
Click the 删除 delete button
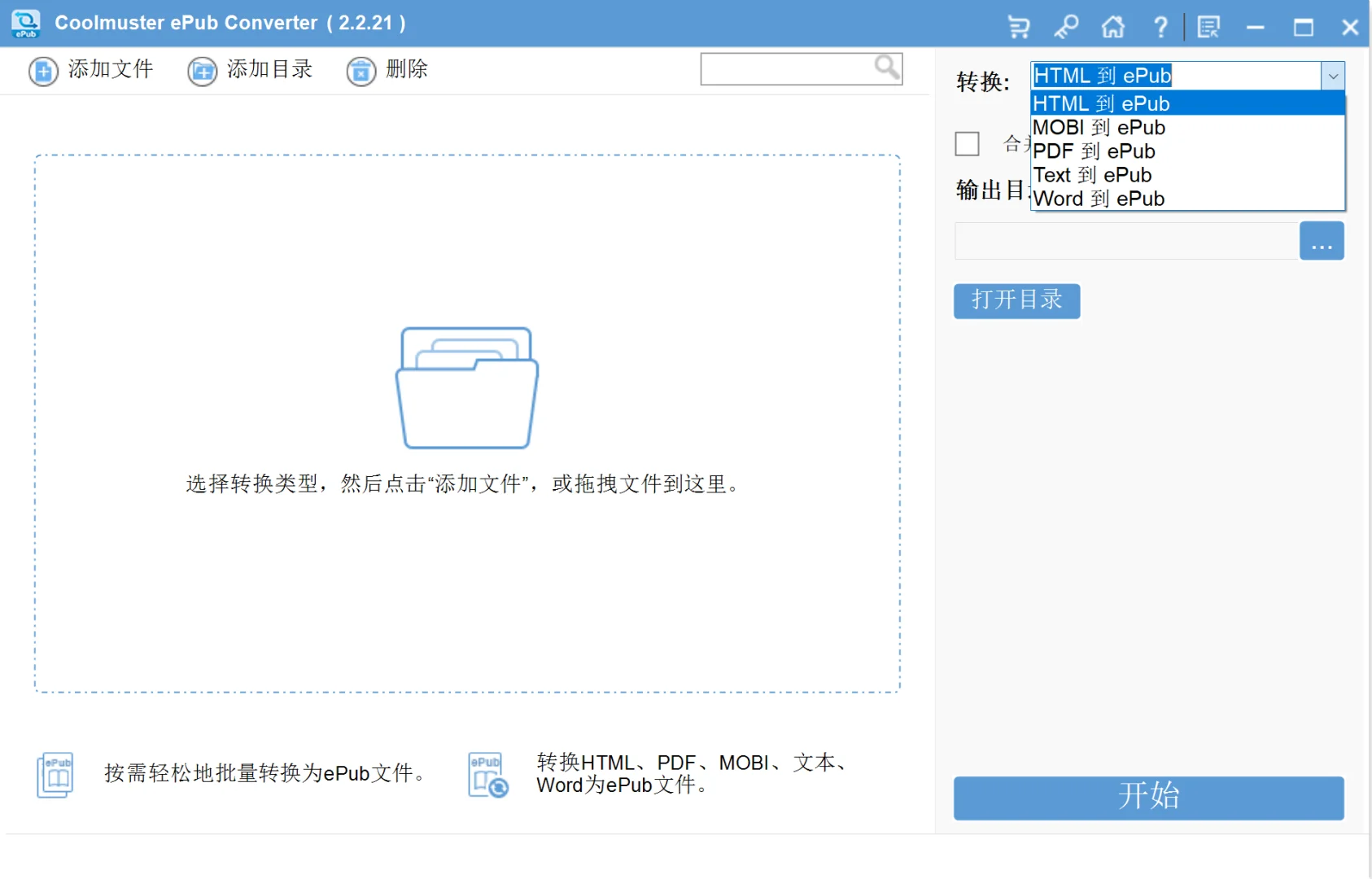tap(387, 71)
